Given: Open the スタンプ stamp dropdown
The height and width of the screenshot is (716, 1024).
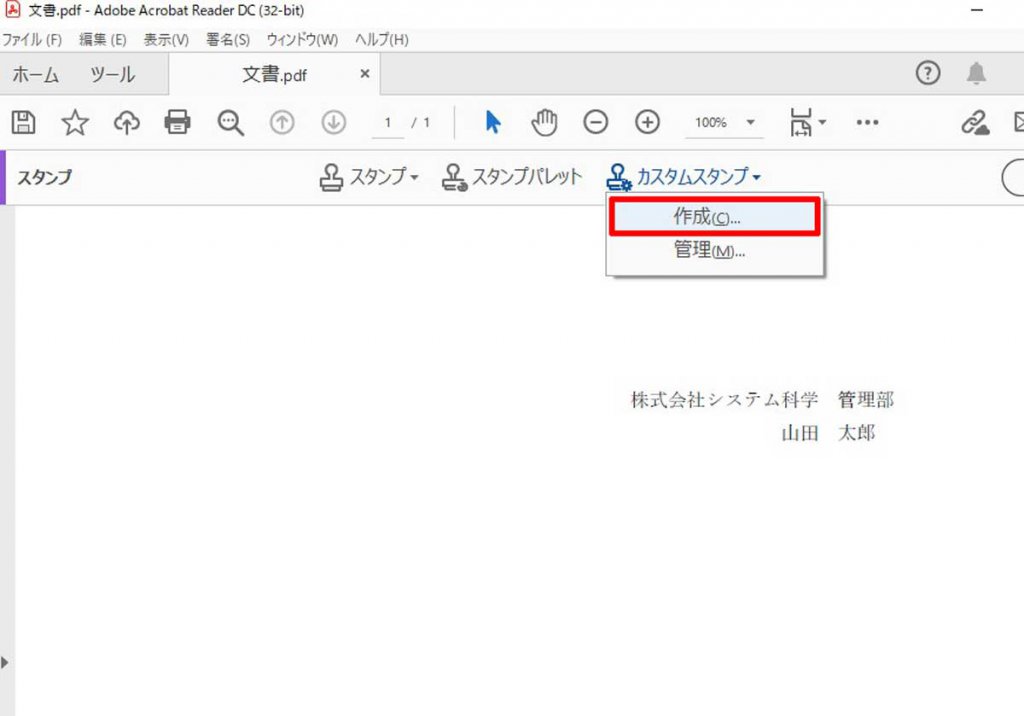Looking at the screenshot, I should pos(369,177).
